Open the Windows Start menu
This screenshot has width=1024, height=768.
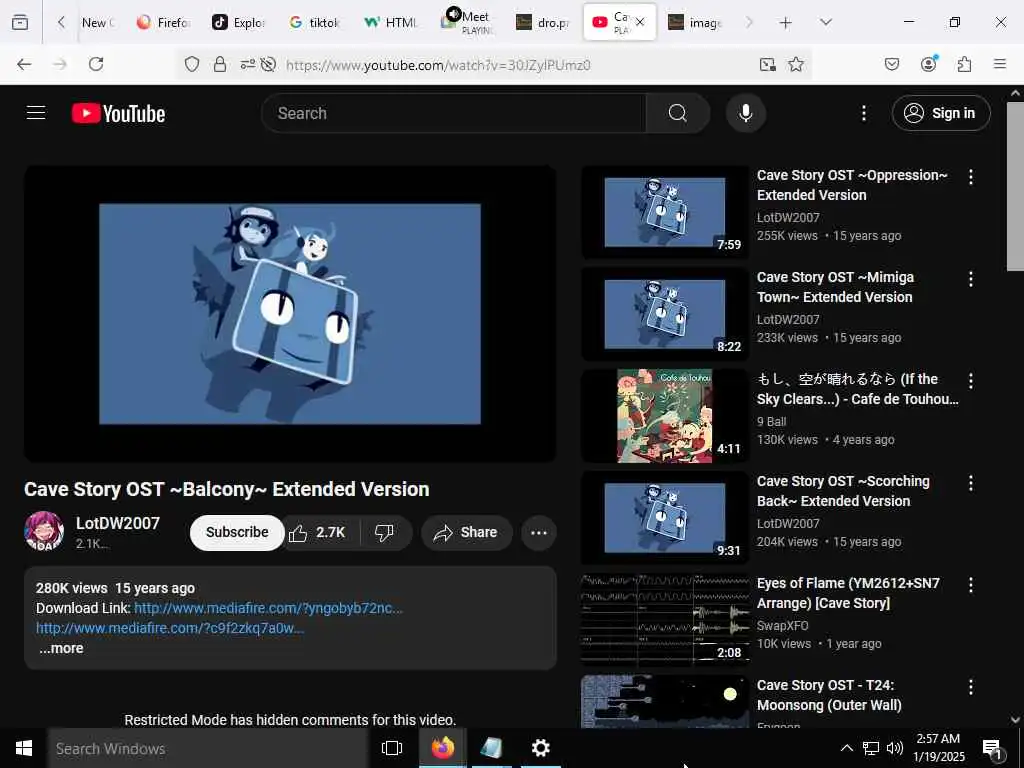pyautogui.click(x=24, y=748)
